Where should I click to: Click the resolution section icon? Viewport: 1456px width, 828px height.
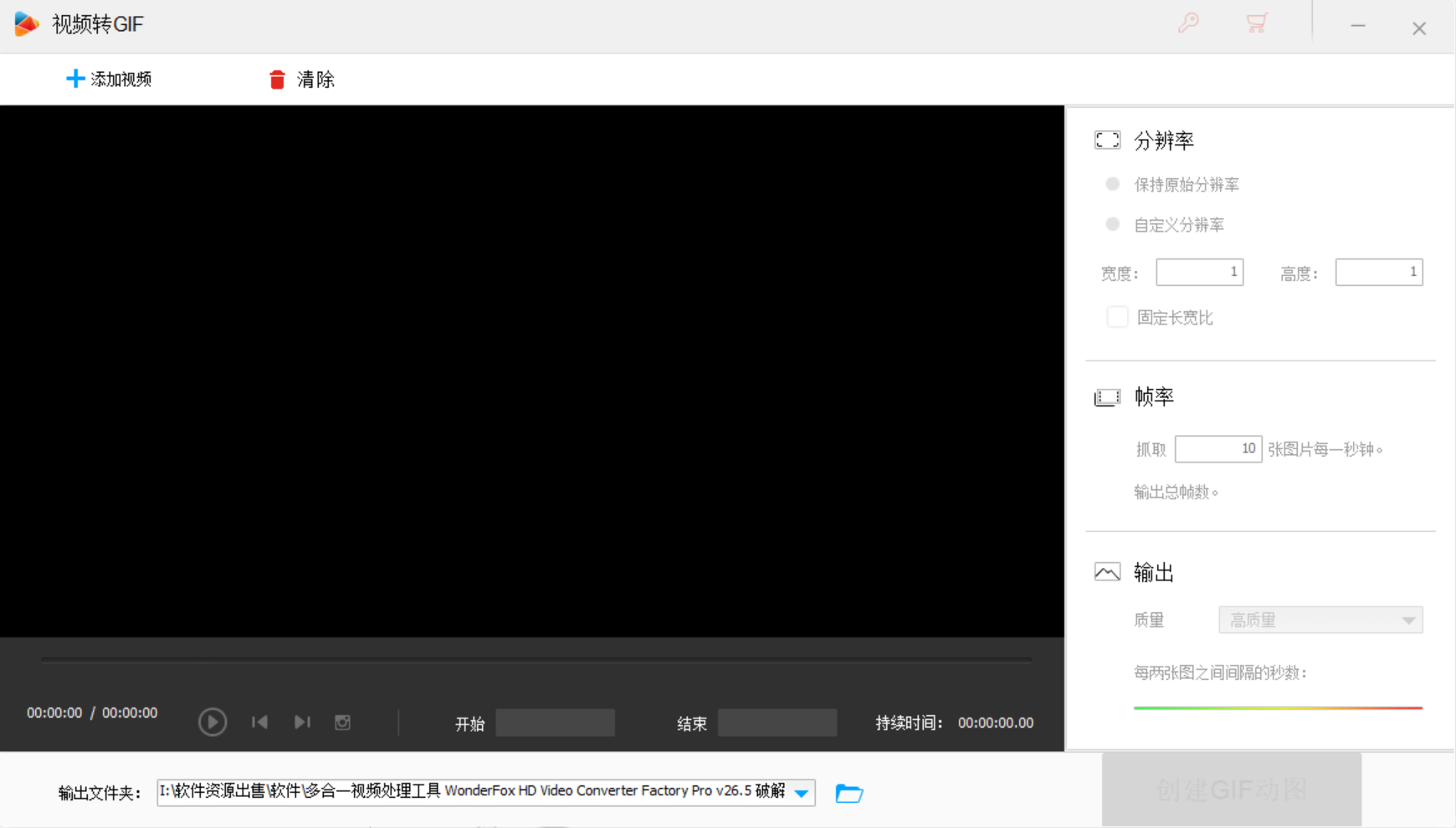[x=1107, y=140]
